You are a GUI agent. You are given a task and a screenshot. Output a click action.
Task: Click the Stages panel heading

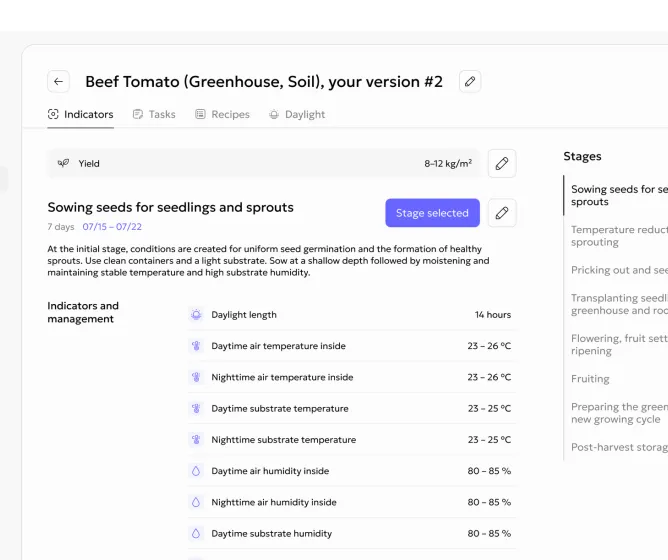(582, 156)
